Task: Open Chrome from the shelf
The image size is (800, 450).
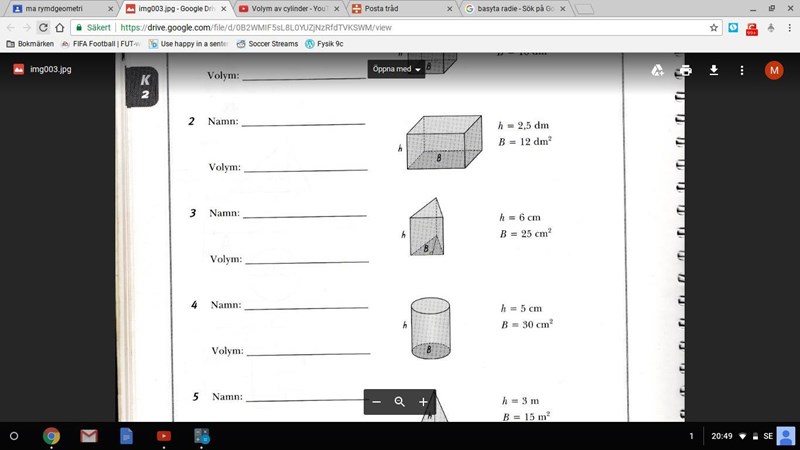Action: (x=52, y=437)
